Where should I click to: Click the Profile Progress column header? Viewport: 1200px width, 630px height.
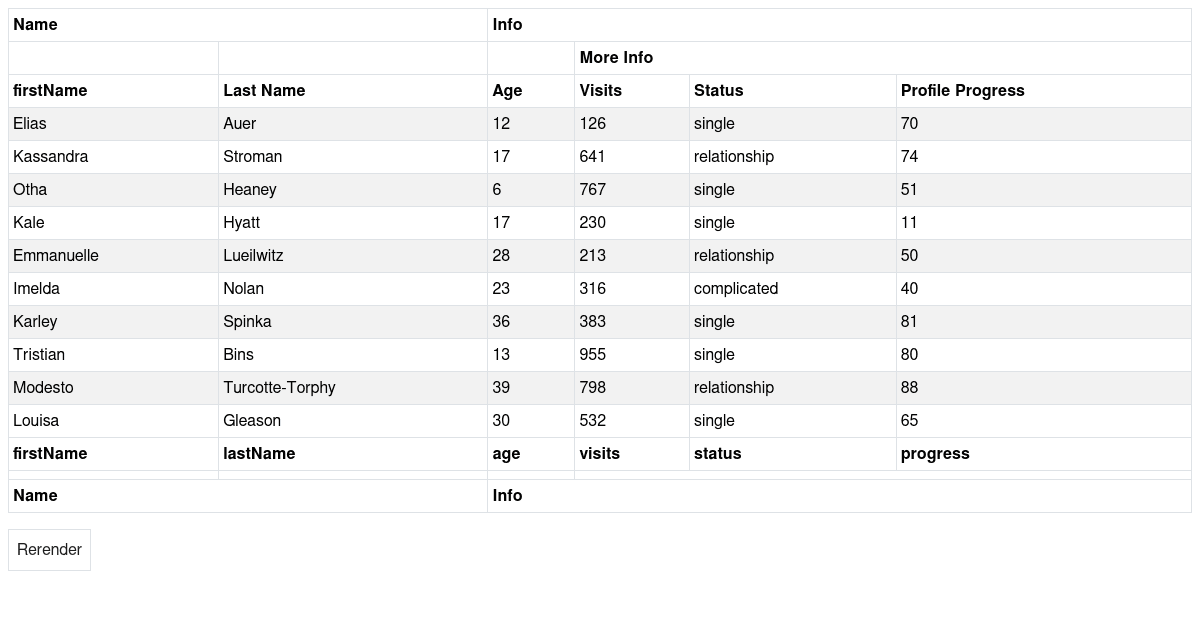(x=1044, y=91)
